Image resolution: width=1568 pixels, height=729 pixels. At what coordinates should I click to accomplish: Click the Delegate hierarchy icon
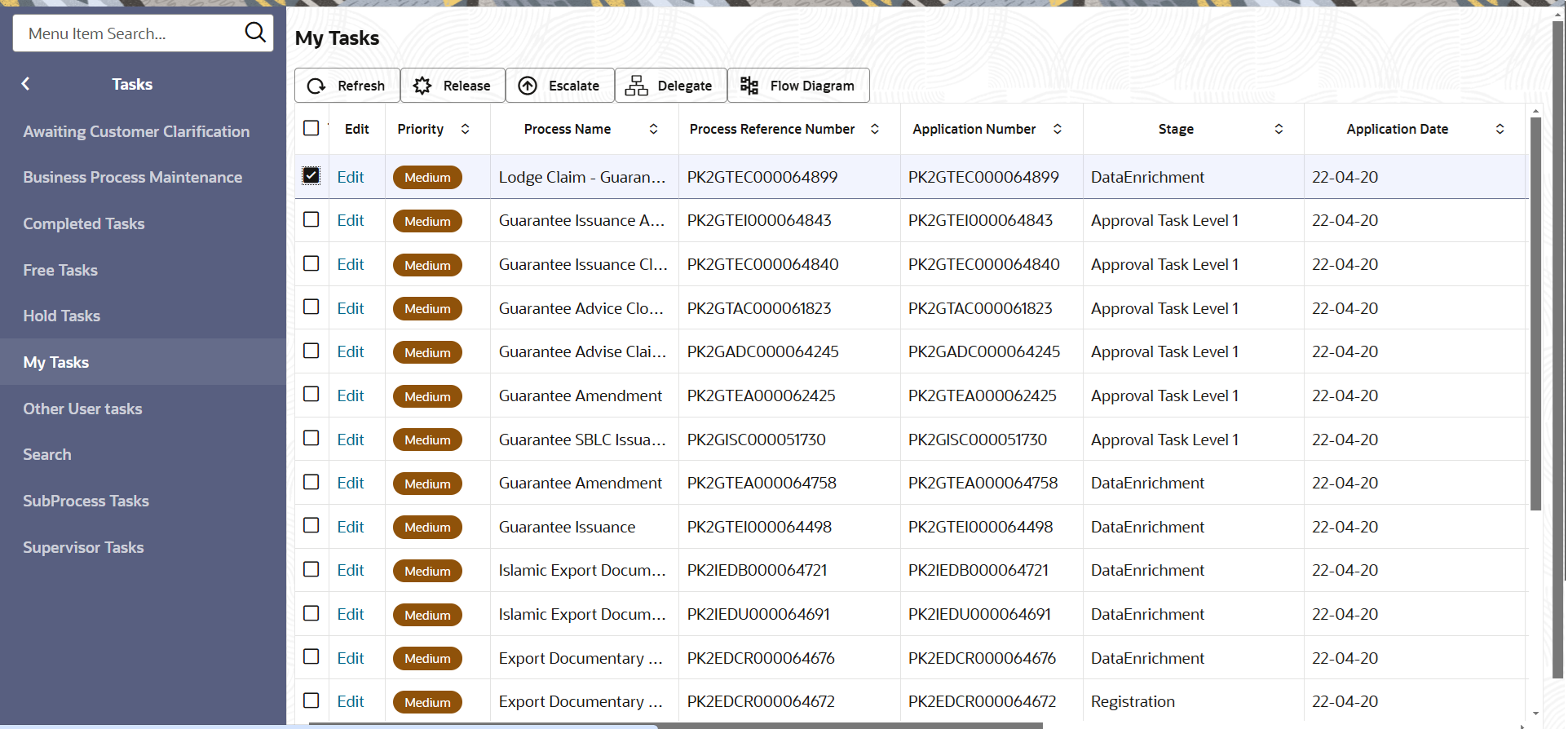click(636, 86)
